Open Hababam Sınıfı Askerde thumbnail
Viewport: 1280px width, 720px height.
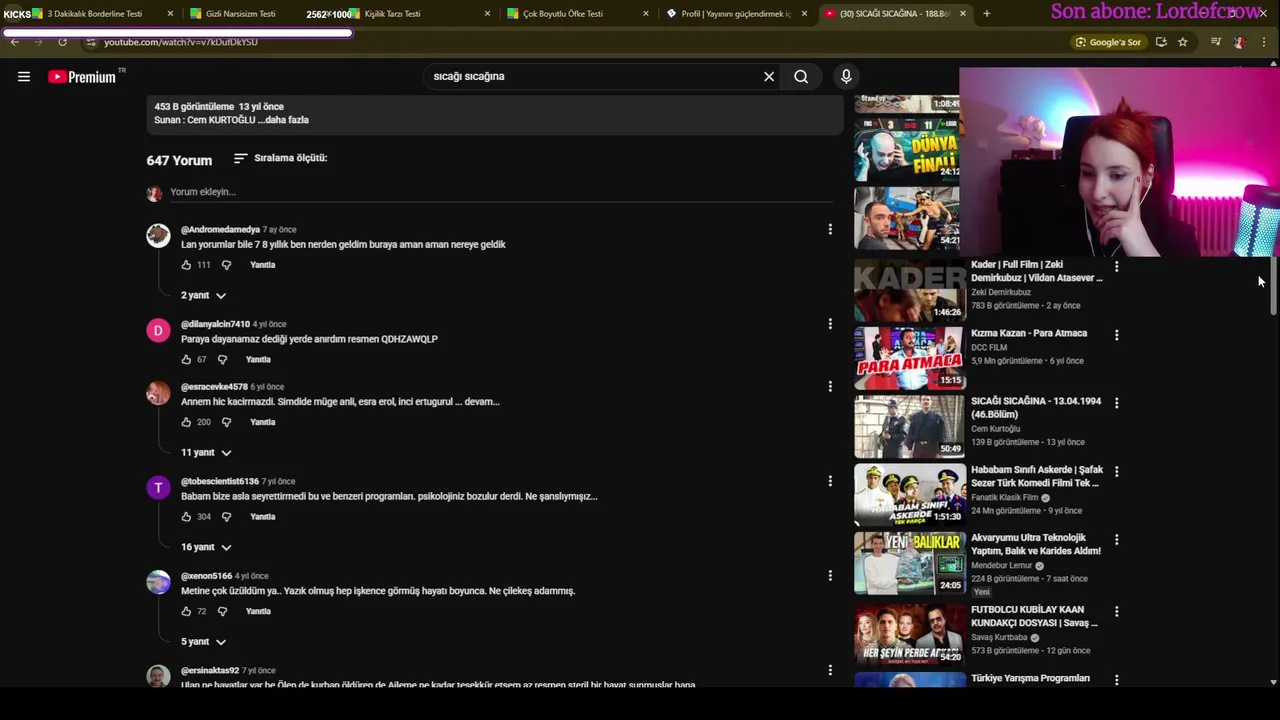tap(908, 494)
